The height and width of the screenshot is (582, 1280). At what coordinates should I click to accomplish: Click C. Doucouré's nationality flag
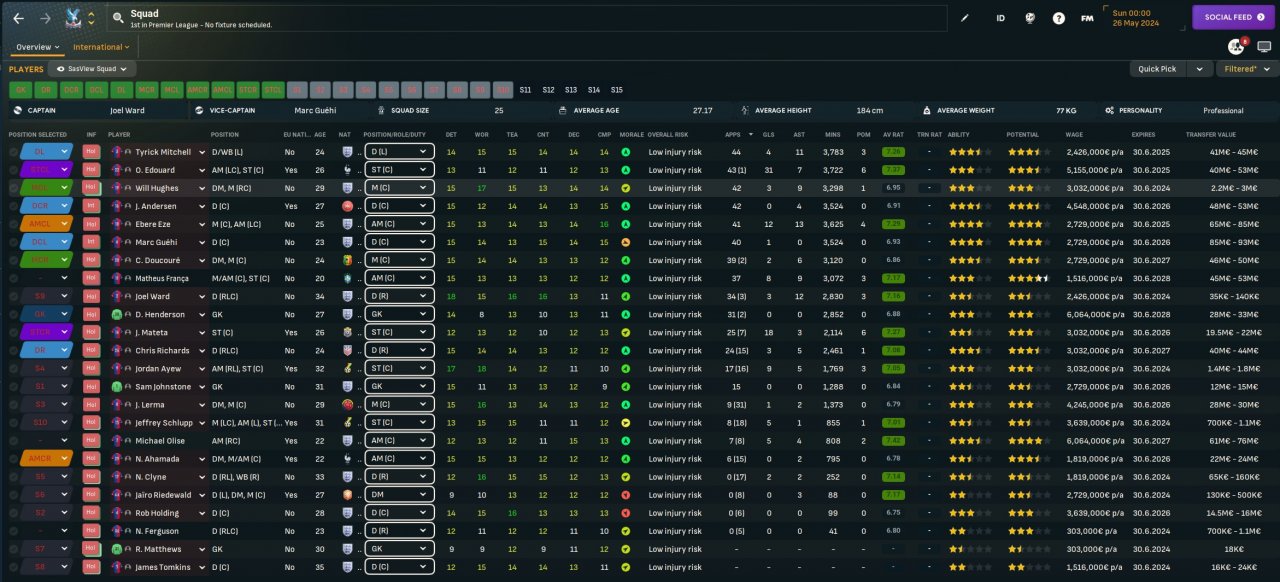pos(349,260)
